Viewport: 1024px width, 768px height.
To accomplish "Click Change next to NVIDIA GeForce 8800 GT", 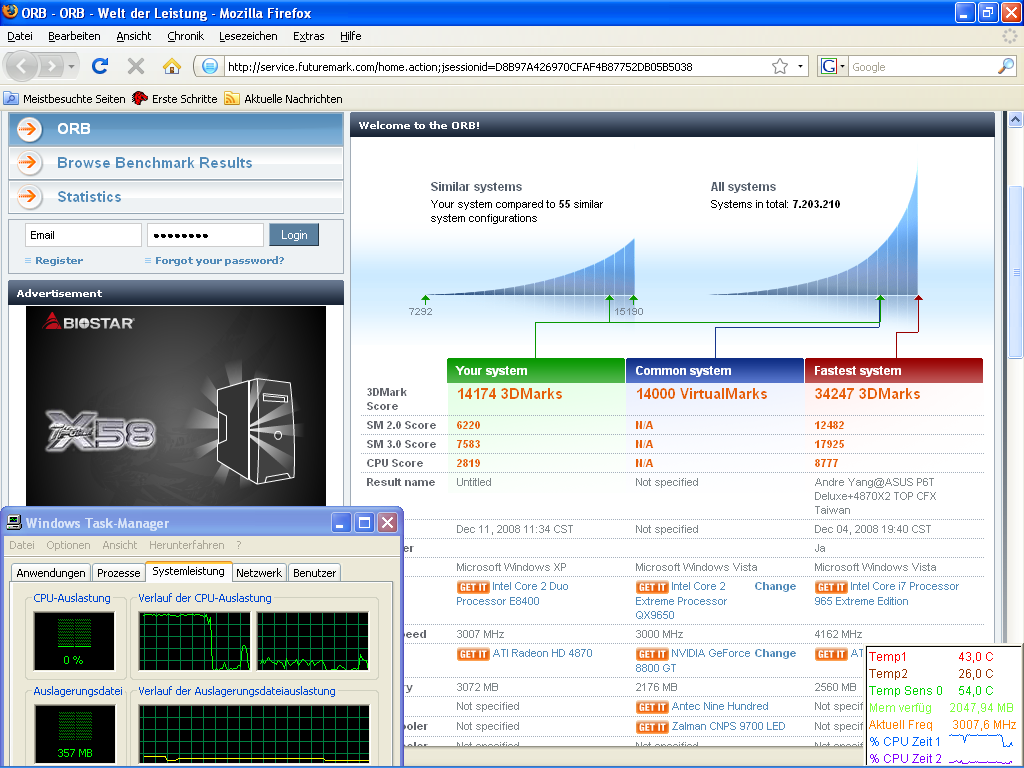I will (x=775, y=653).
